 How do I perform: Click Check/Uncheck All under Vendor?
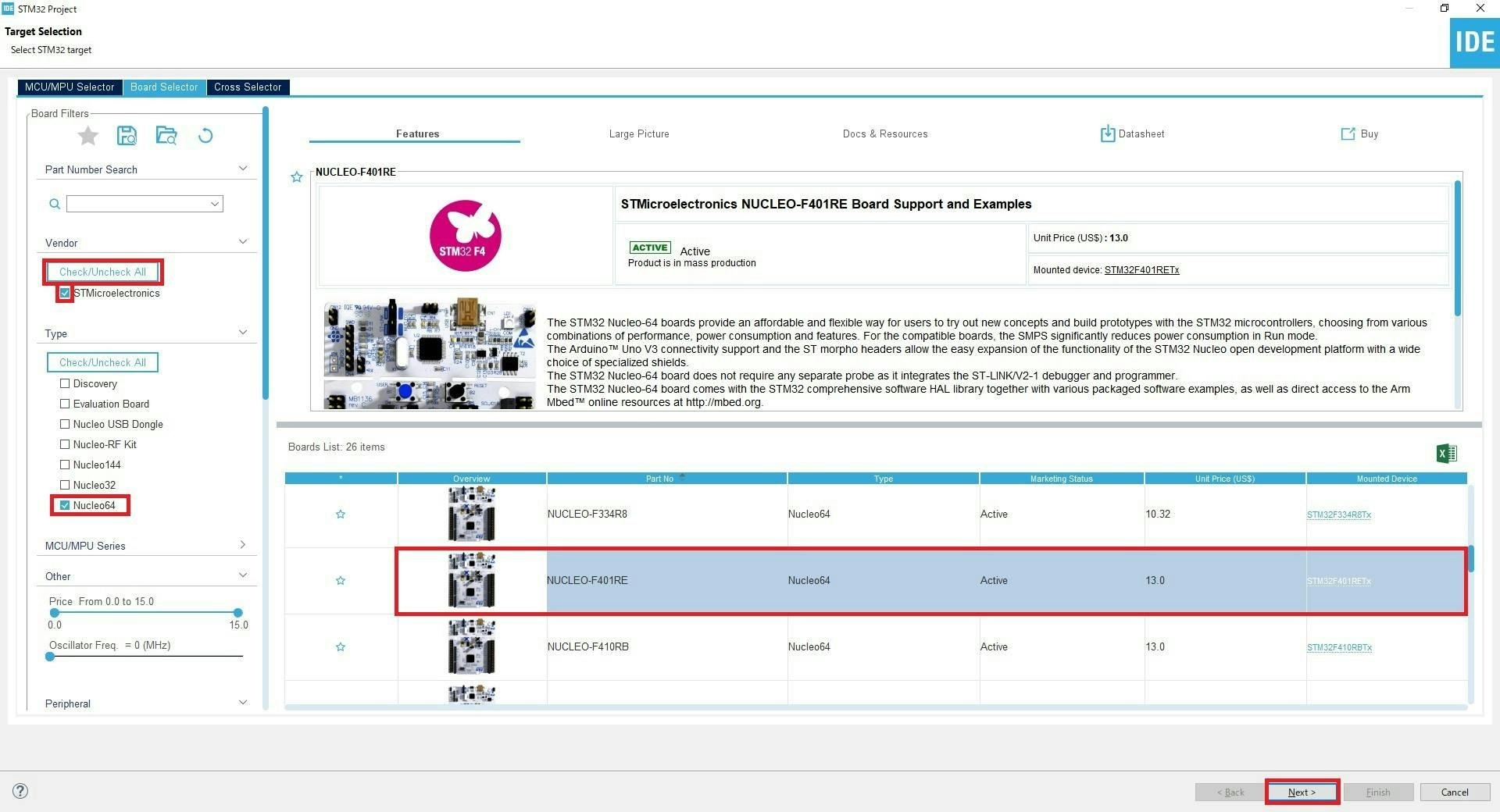pyautogui.click(x=102, y=272)
